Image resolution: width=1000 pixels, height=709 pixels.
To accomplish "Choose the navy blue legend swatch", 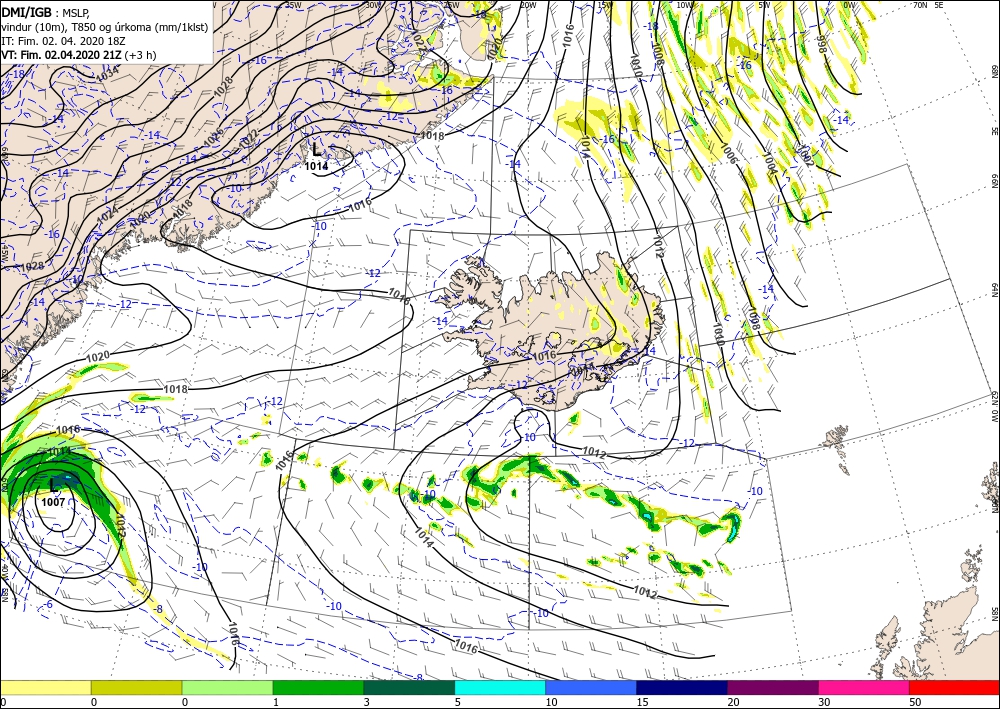I will [682, 687].
